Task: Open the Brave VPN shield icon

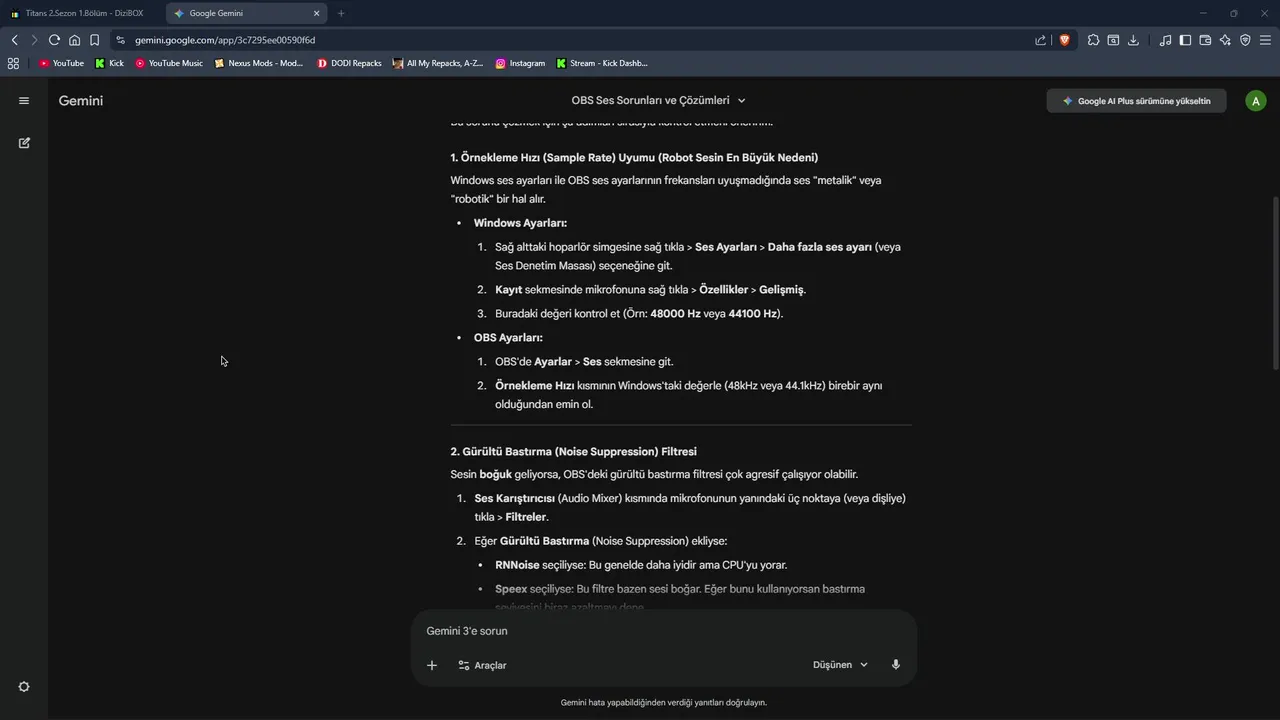Action: (x=1245, y=40)
